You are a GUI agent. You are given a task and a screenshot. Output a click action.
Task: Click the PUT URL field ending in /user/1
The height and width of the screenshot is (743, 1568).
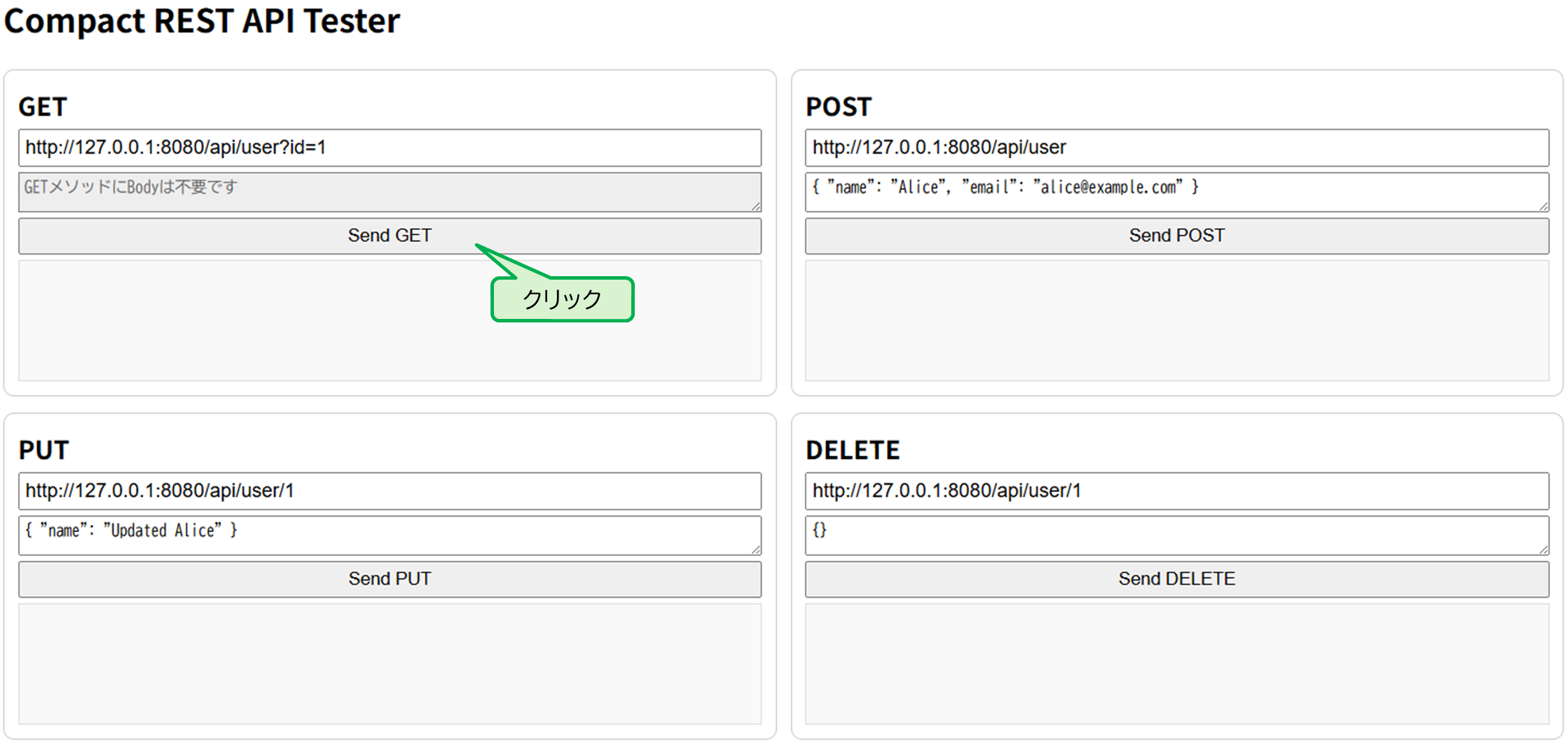tap(390, 491)
